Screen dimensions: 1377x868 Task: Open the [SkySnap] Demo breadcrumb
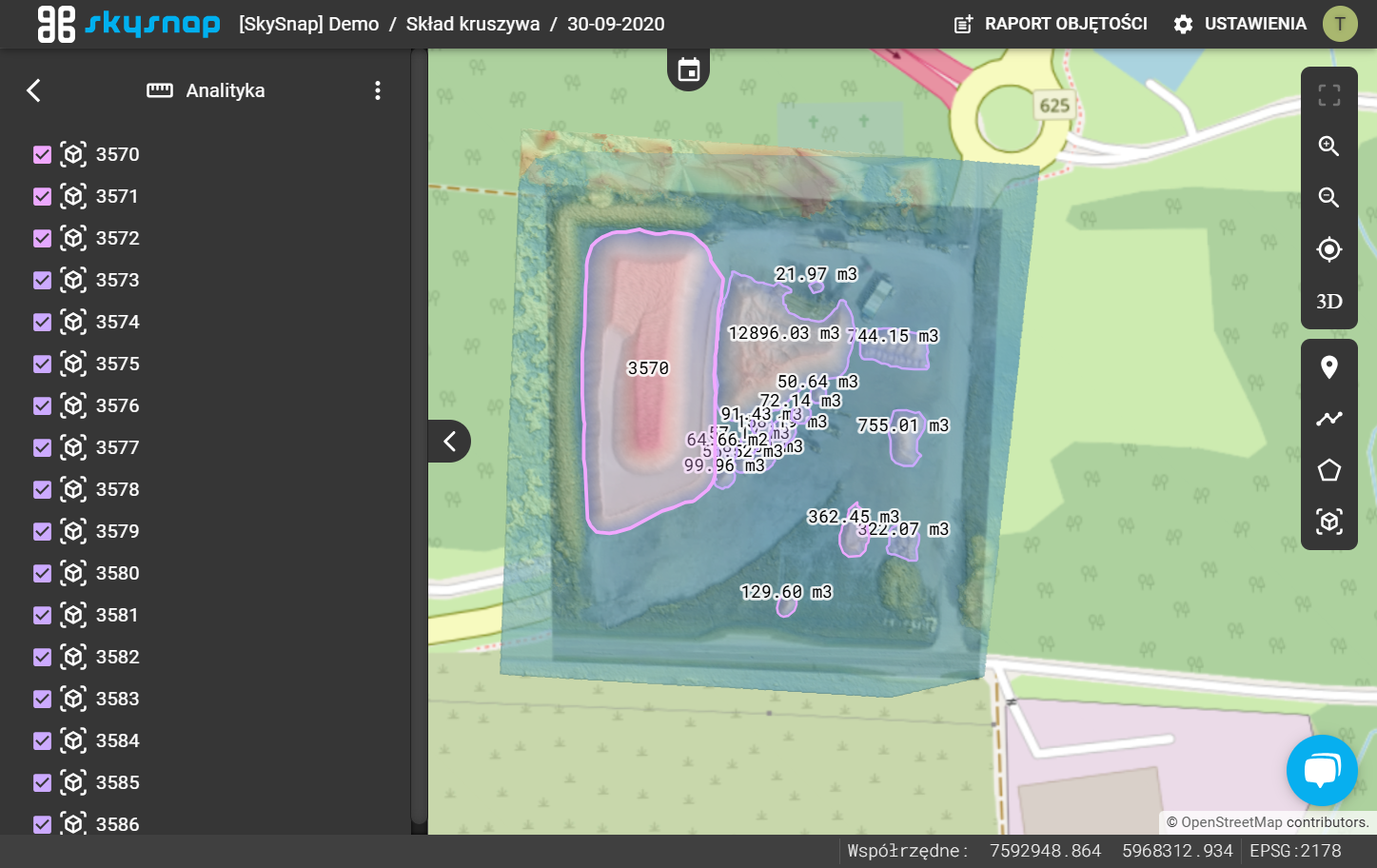pos(308,24)
